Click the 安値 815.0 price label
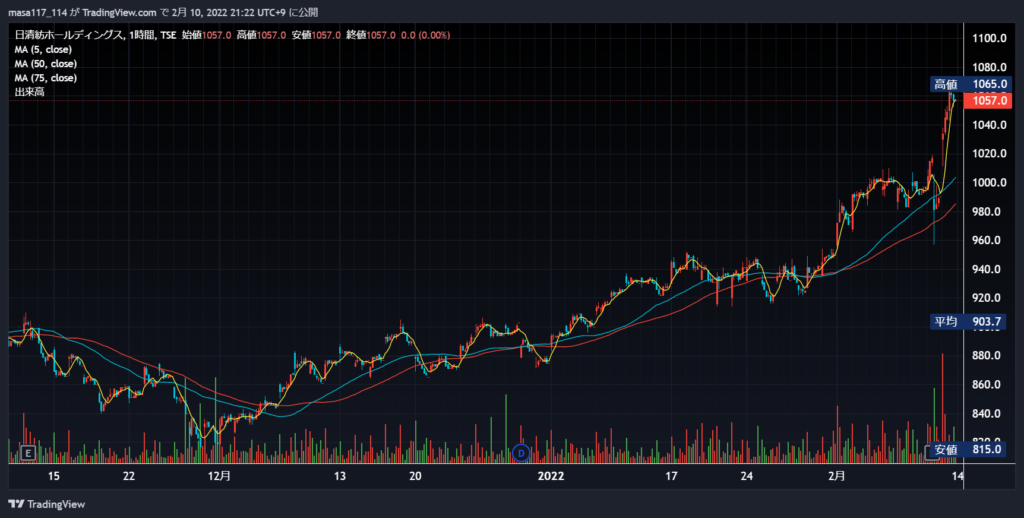 click(x=968, y=449)
